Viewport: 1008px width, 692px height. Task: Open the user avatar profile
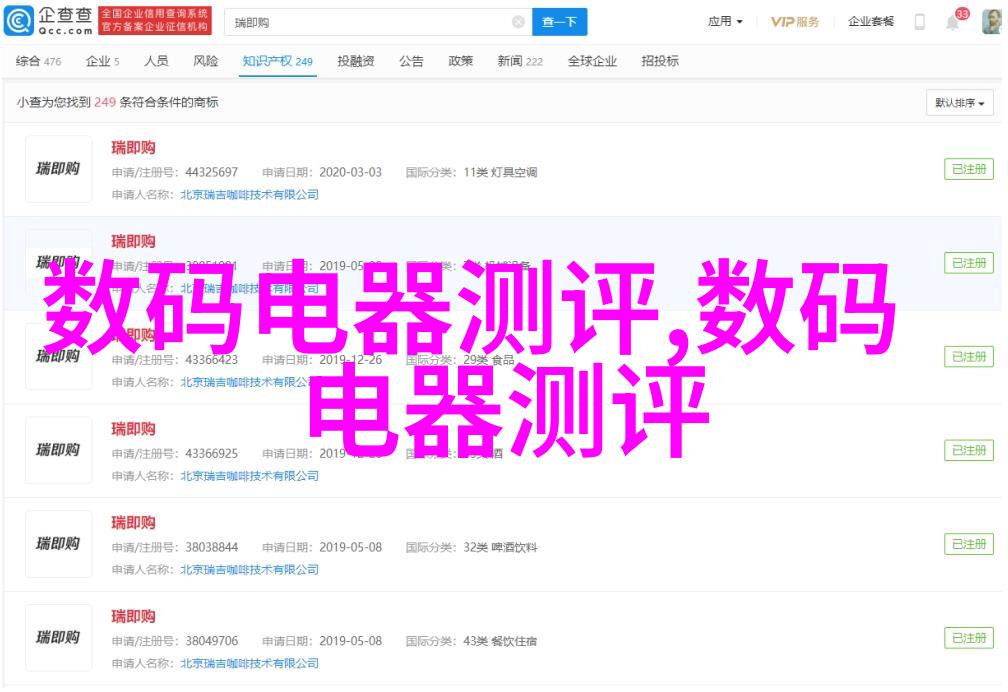(992, 22)
